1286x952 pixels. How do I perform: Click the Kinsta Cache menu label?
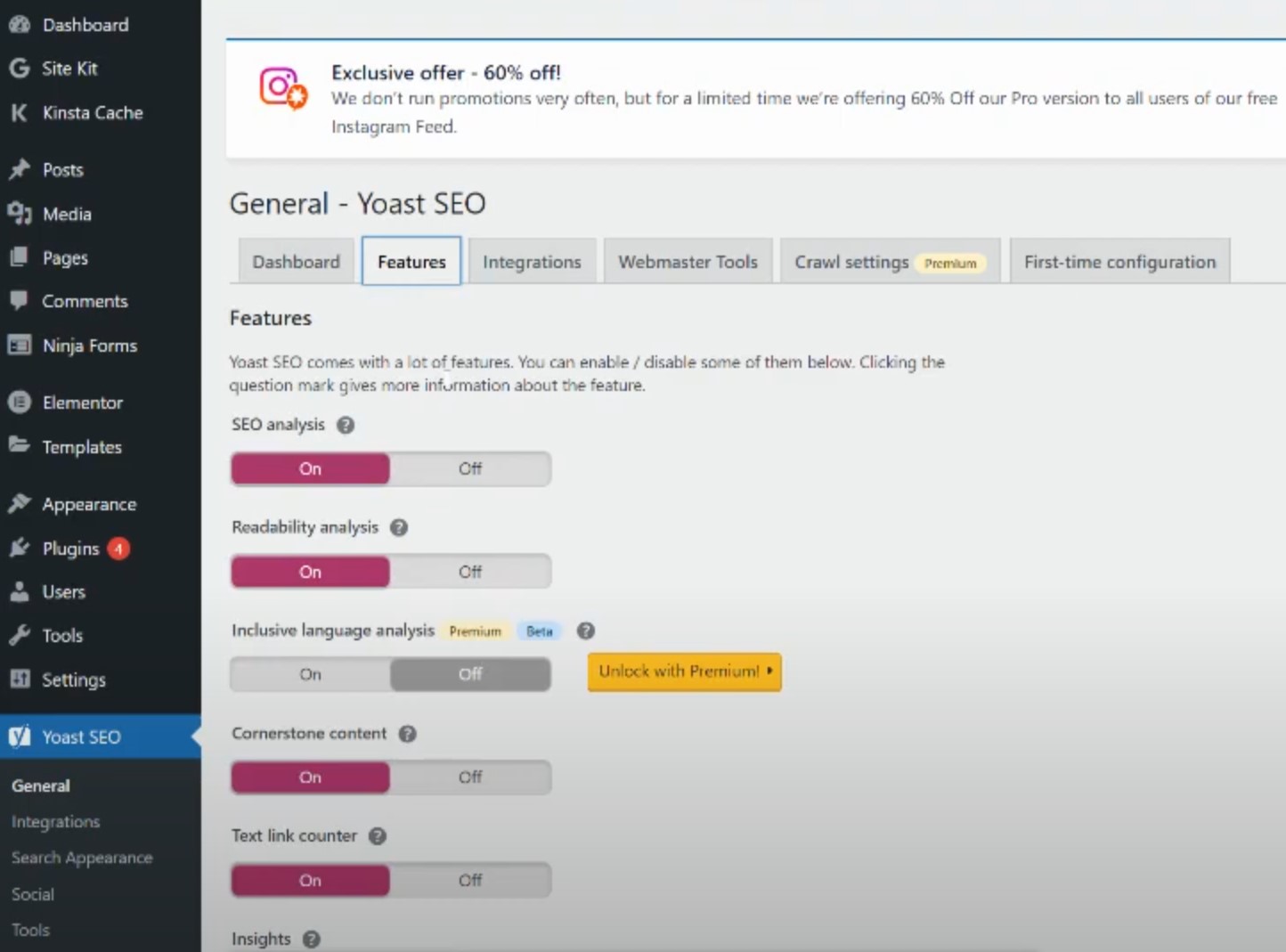pos(93,112)
